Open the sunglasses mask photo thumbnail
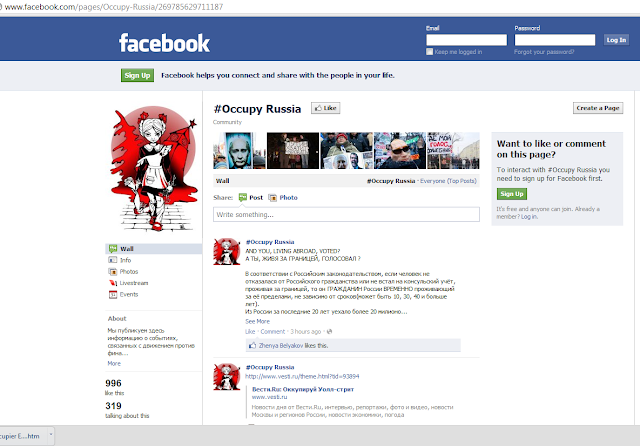This screenshot has width=640, height=446. pyautogui.click(x=400, y=151)
